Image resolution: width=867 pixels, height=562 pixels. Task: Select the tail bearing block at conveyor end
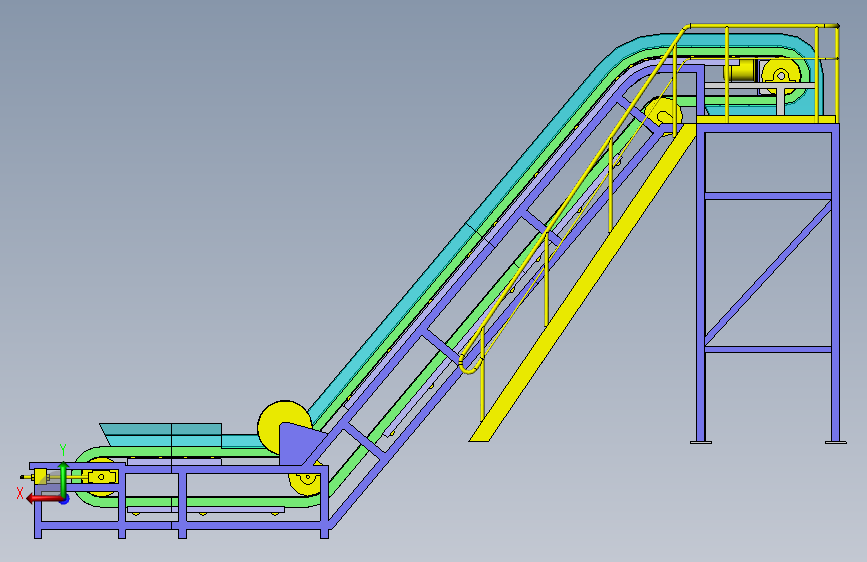coord(103,476)
